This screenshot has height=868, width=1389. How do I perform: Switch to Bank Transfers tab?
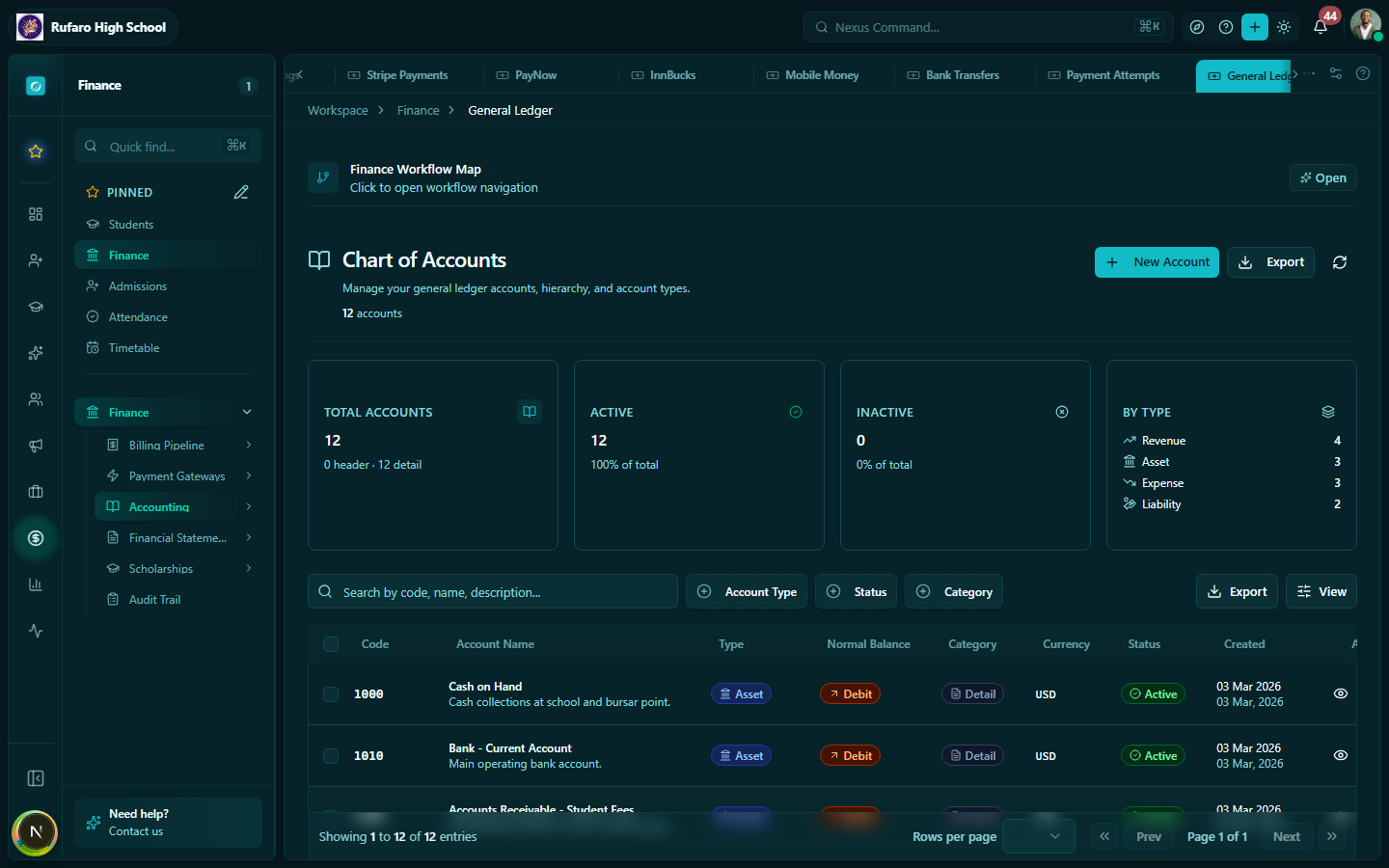tap(953, 75)
